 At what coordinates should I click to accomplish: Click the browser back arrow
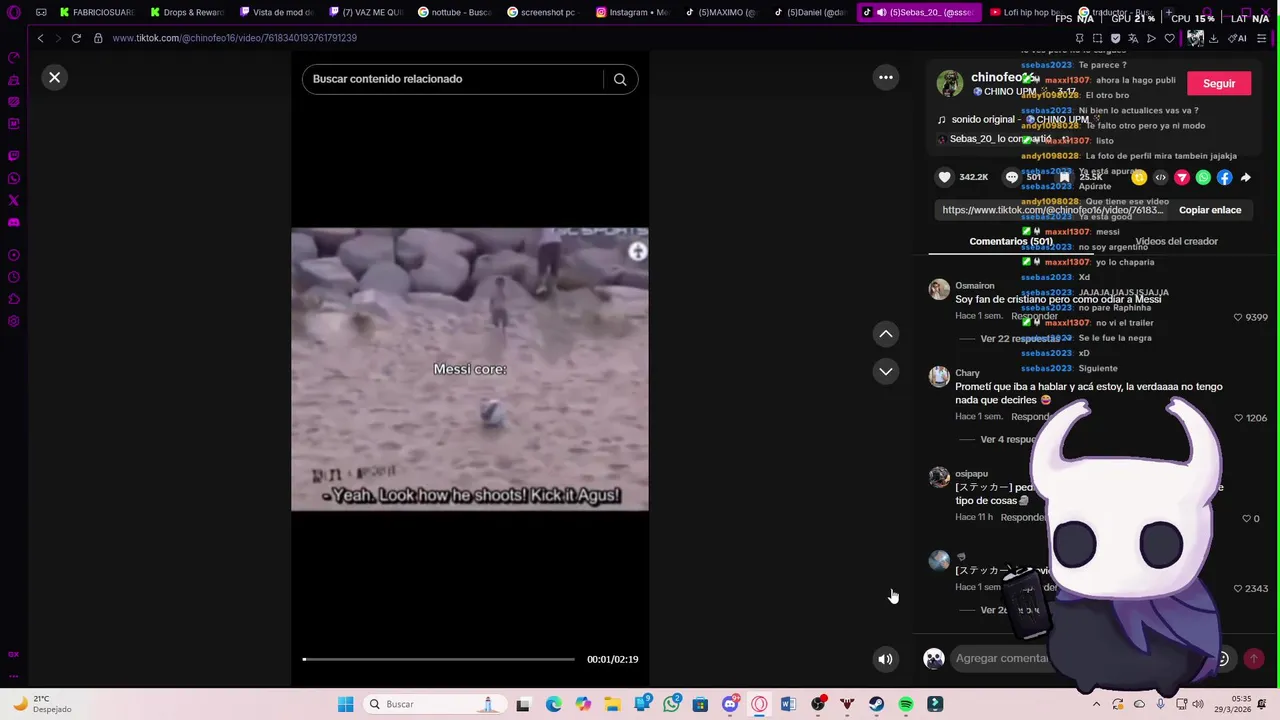point(40,38)
